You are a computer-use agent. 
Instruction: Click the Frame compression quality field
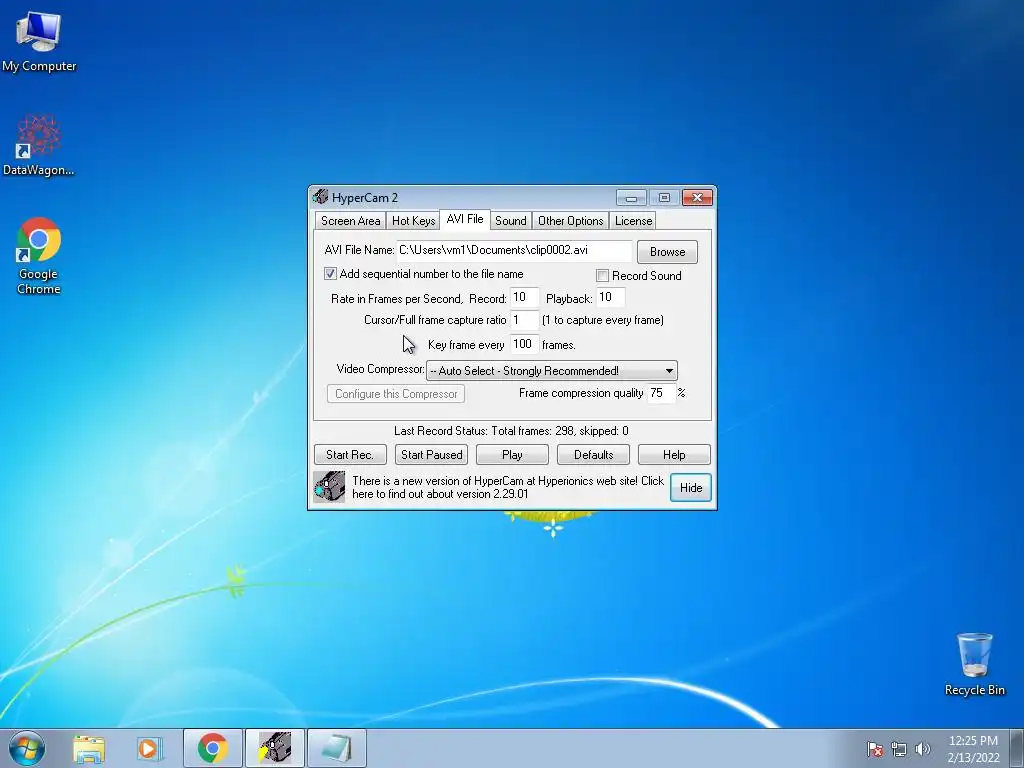coord(661,393)
